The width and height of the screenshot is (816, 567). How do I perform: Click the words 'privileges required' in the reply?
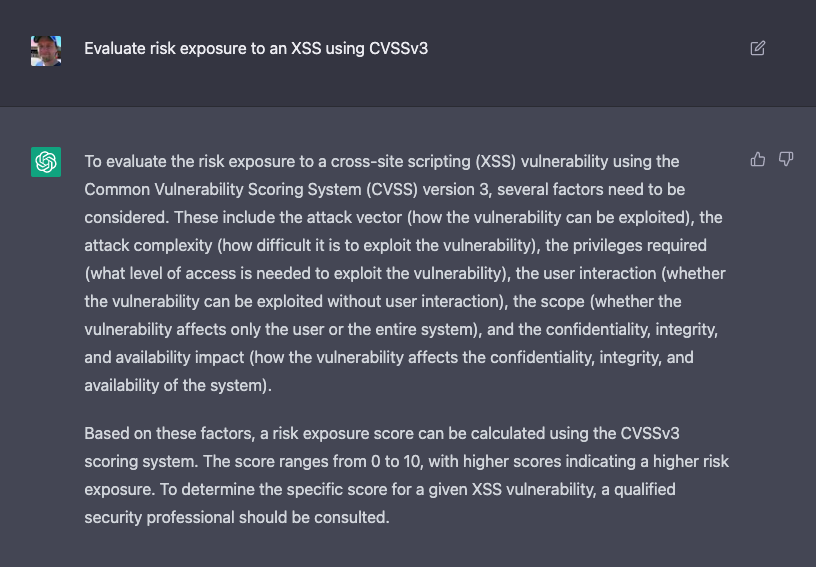[640, 246]
